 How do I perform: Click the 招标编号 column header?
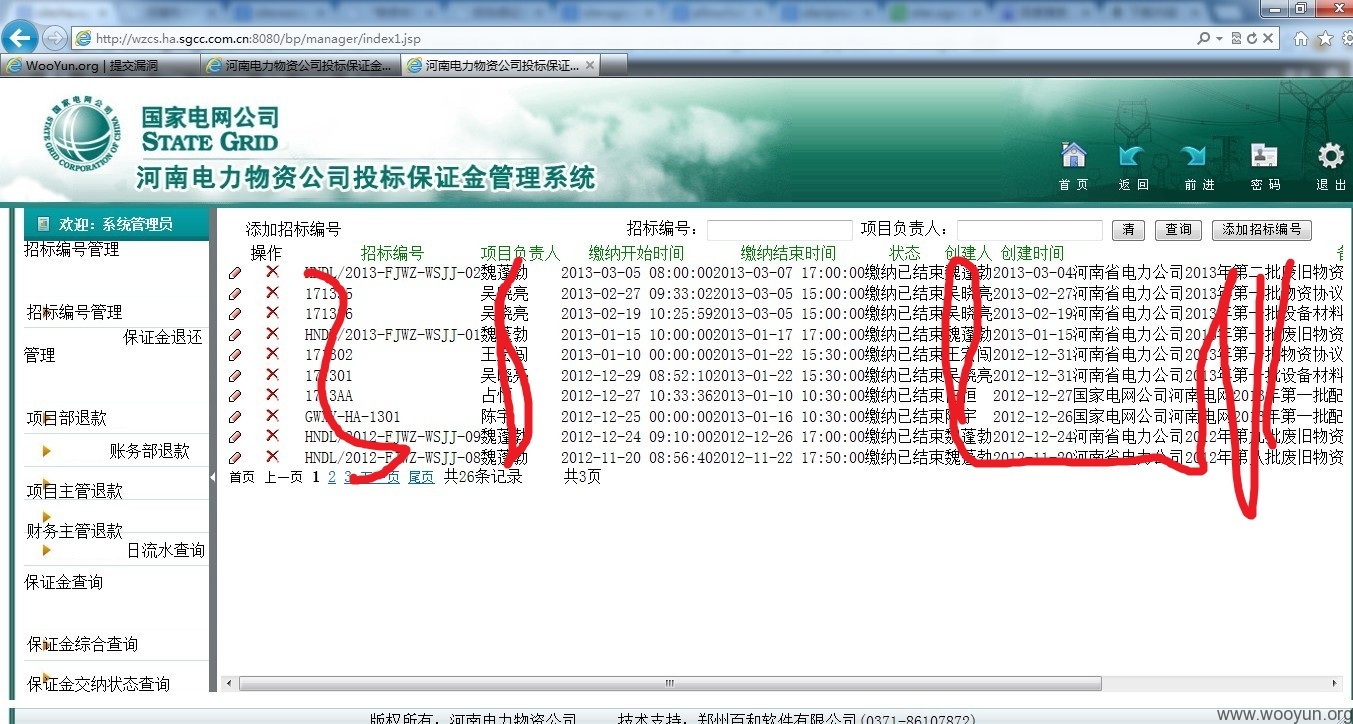392,253
